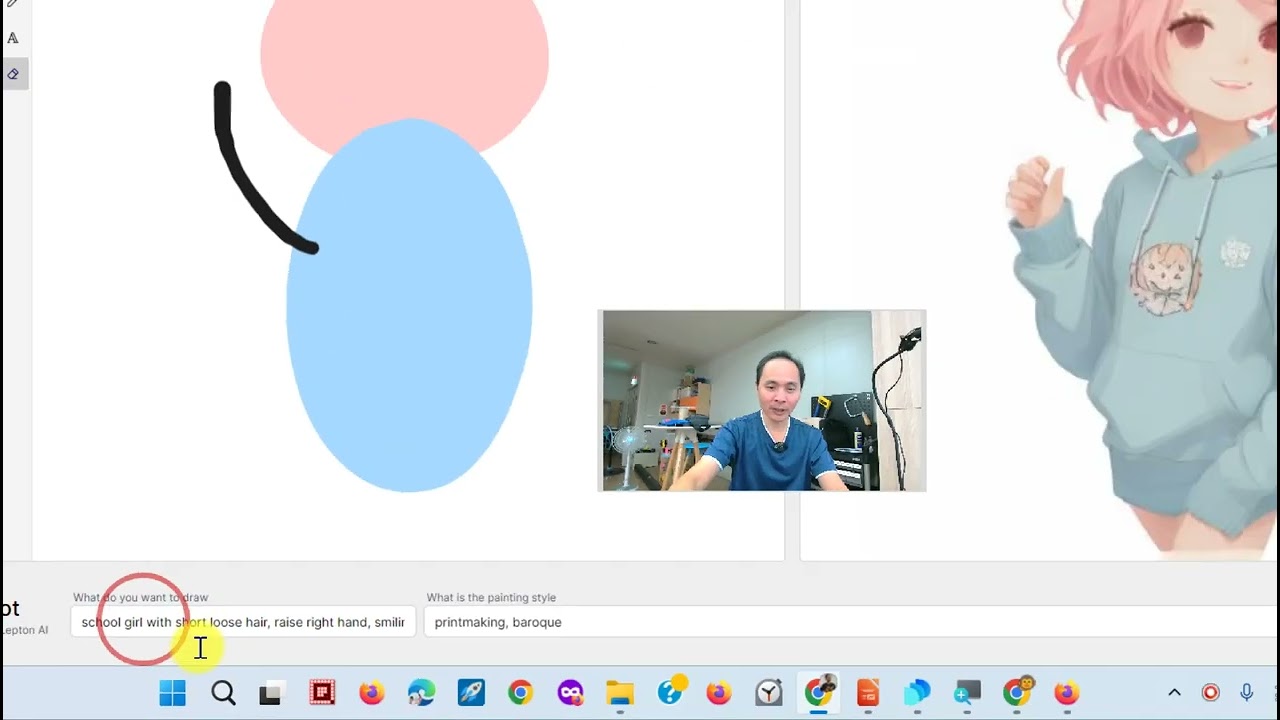Click the 'Lepton AI' text
The width and height of the screenshot is (1280, 720).
[x=25, y=630]
